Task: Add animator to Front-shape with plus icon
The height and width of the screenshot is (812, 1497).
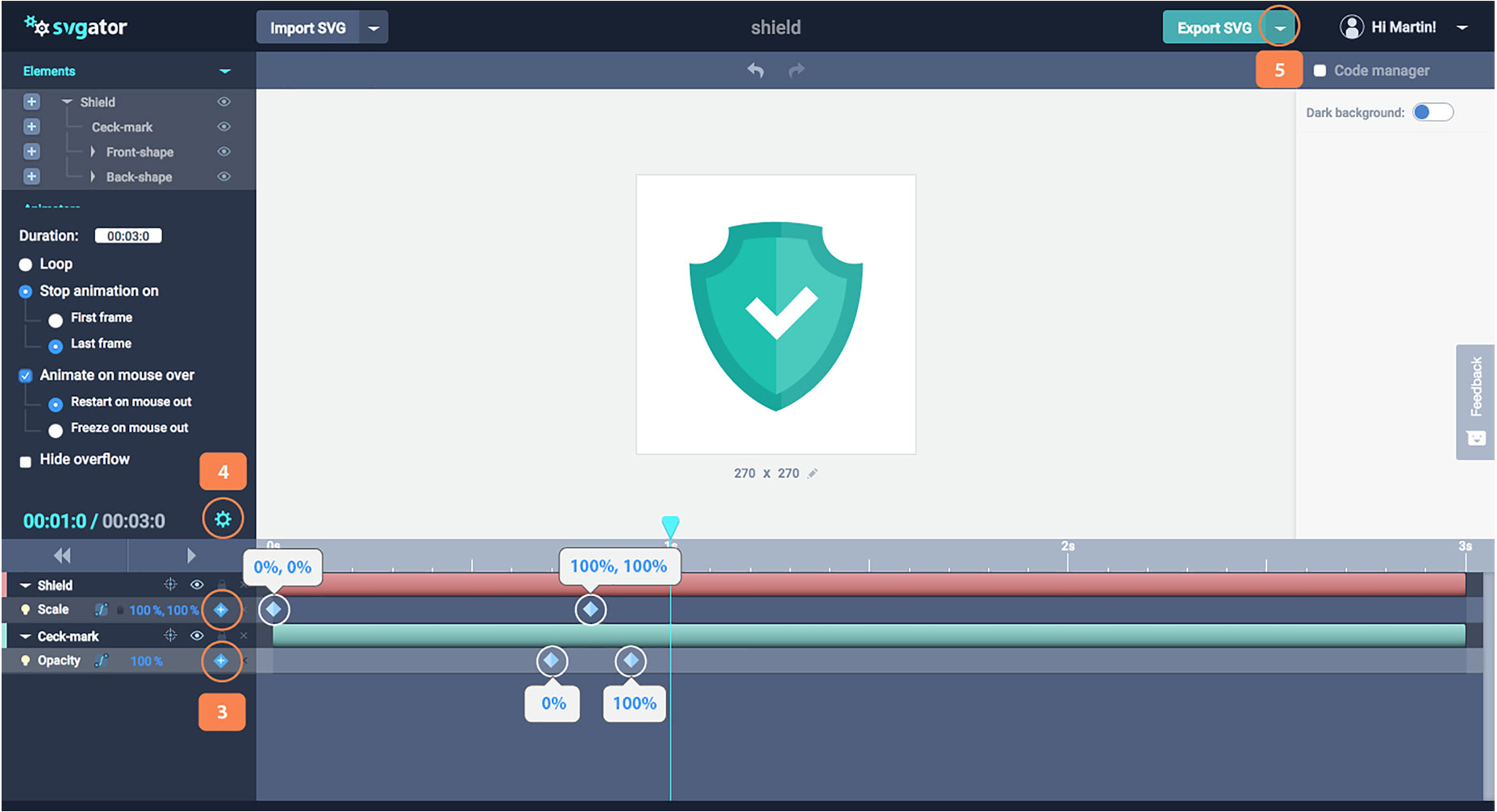Action: 31,152
